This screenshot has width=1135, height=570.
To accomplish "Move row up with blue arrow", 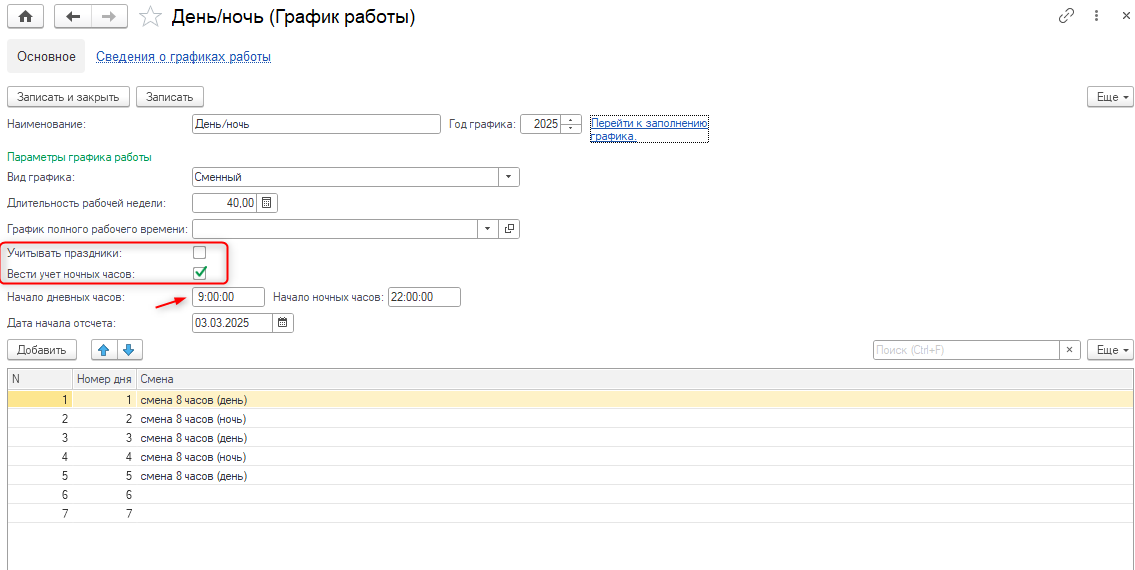I will click(x=104, y=350).
